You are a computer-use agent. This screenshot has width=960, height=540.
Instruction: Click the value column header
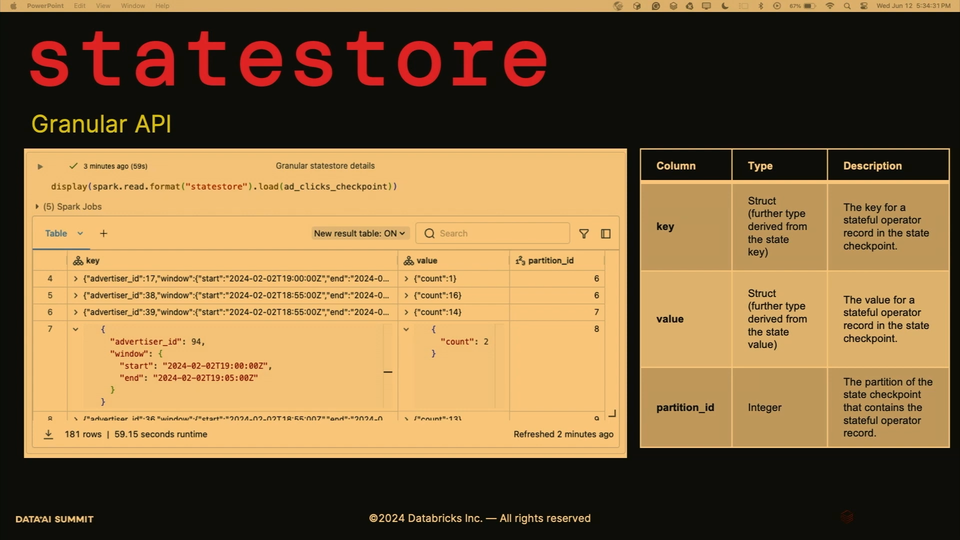(454, 260)
